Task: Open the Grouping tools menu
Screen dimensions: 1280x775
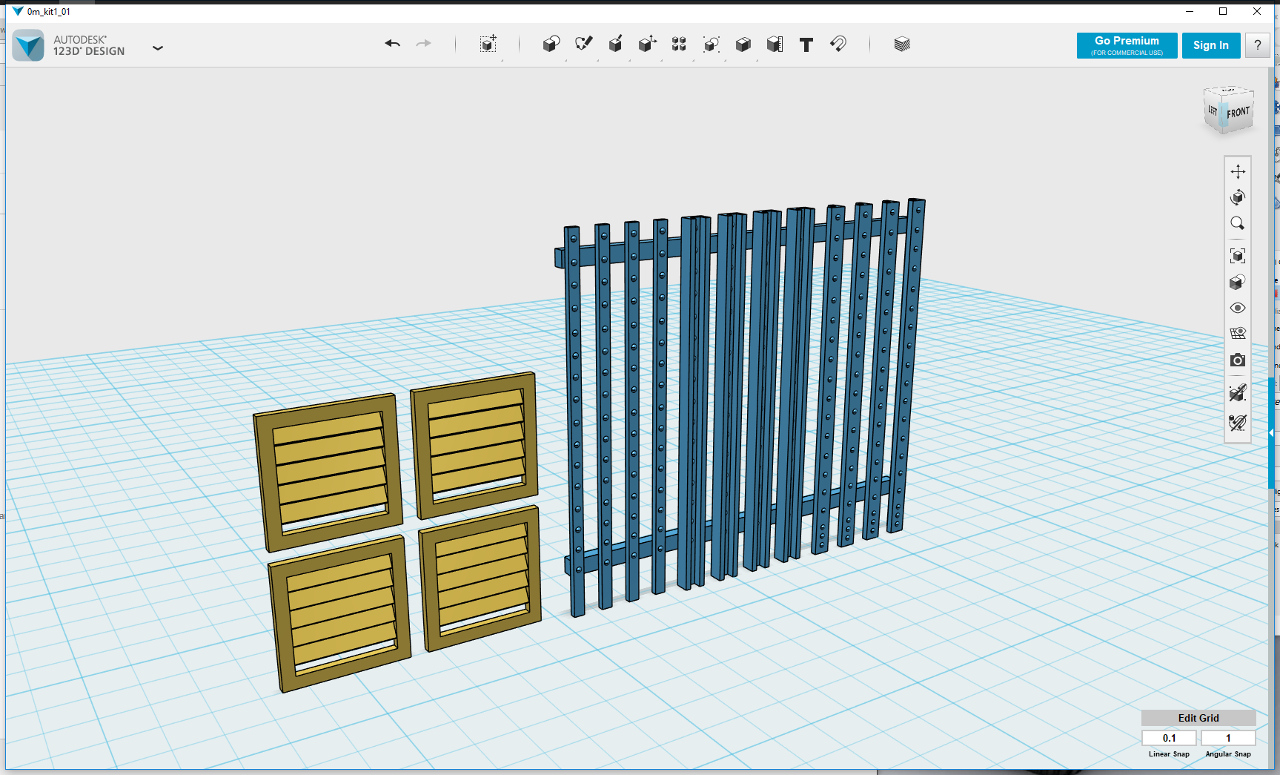Action: (x=711, y=44)
